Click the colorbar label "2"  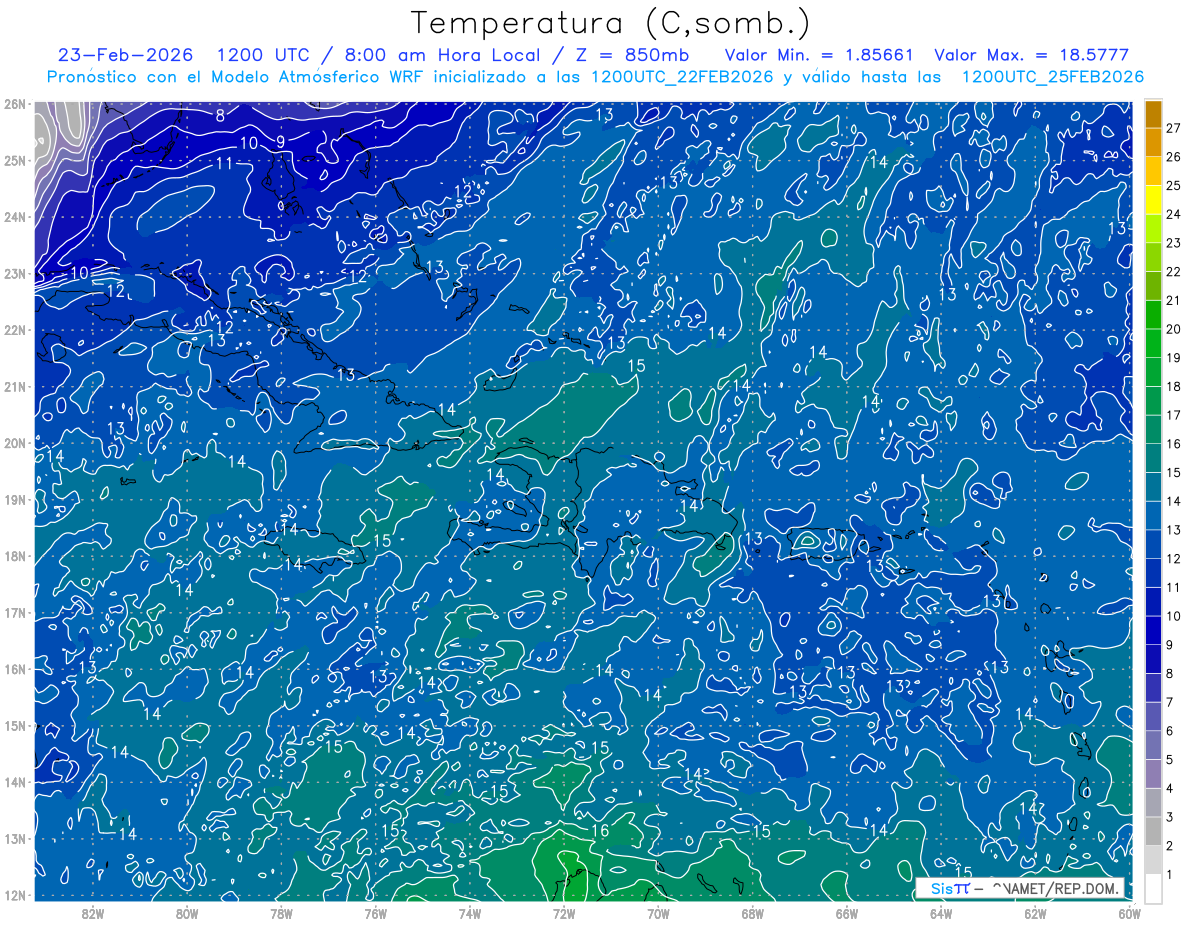pos(1170,845)
